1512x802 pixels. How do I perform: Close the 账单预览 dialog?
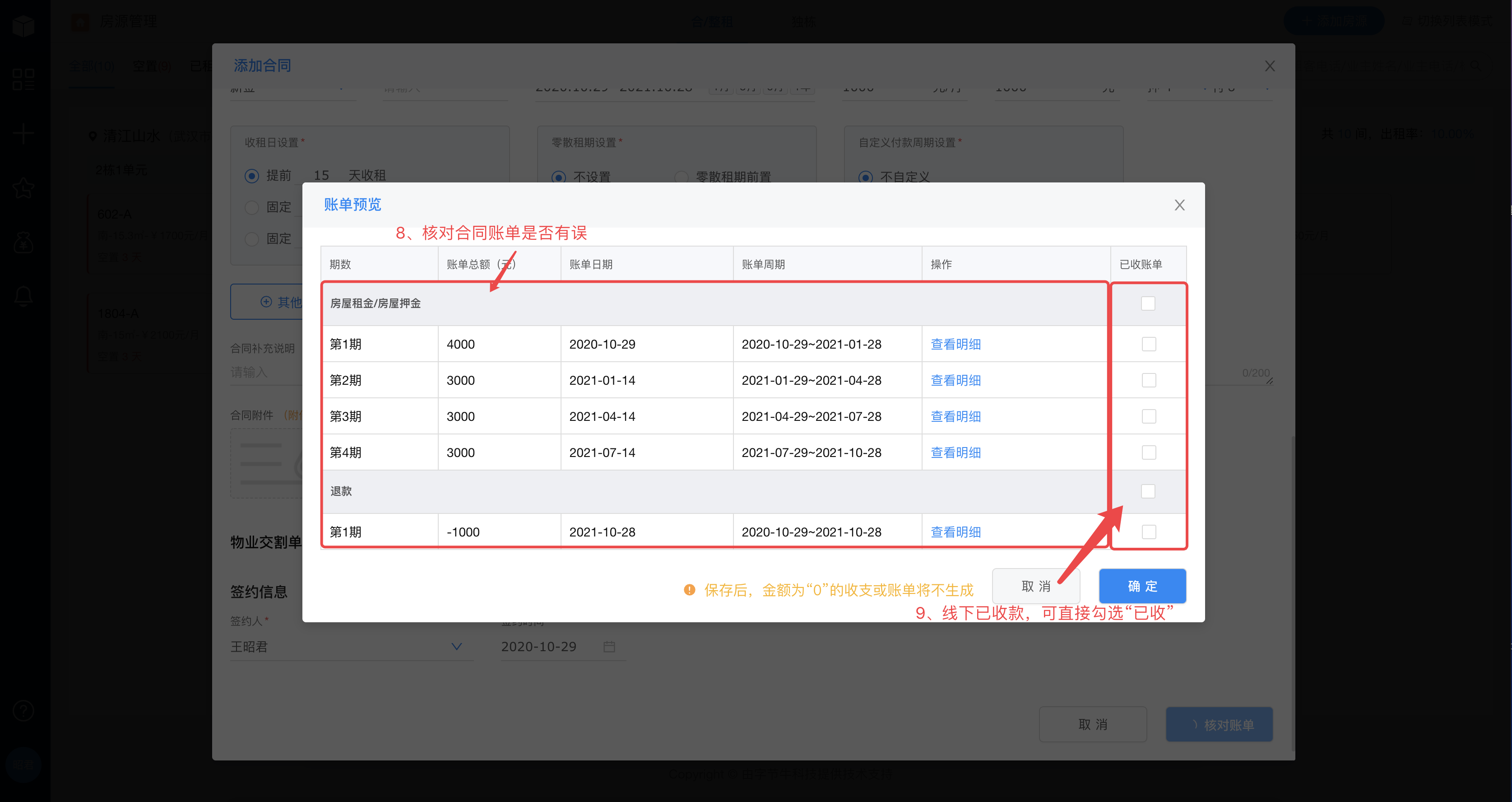[x=1179, y=205]
